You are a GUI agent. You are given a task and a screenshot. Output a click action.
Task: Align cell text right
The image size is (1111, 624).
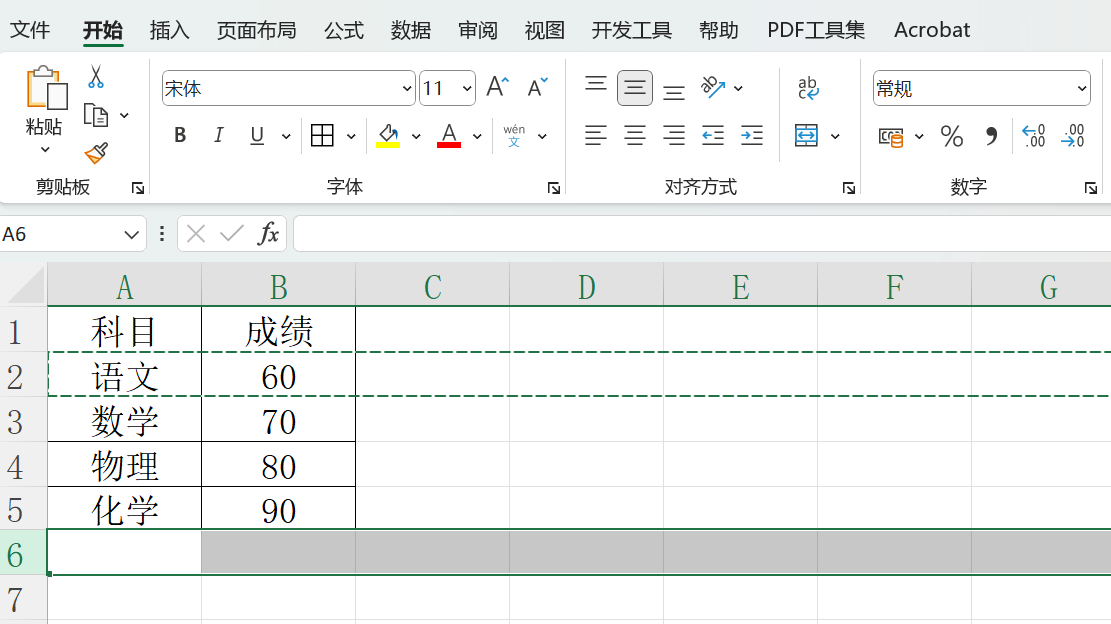coord(674,135)
